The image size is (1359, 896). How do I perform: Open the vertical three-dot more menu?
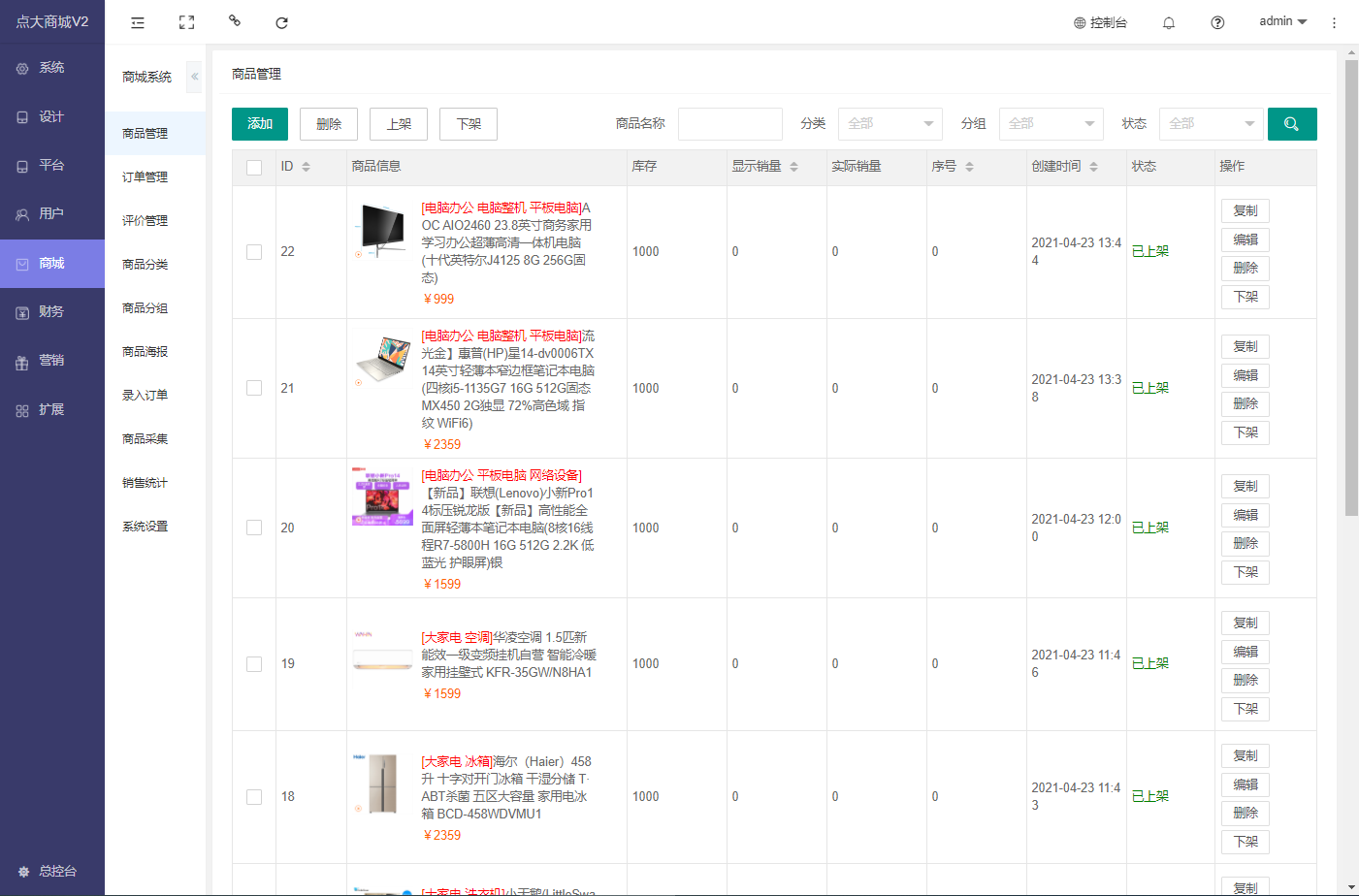(1334, 22)
